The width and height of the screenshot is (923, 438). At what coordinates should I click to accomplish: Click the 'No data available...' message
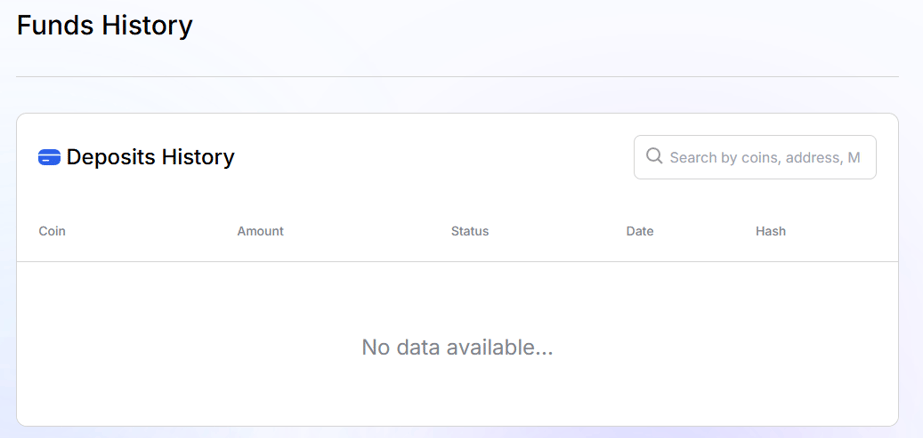pyautogui.click(x=457, y=347)
